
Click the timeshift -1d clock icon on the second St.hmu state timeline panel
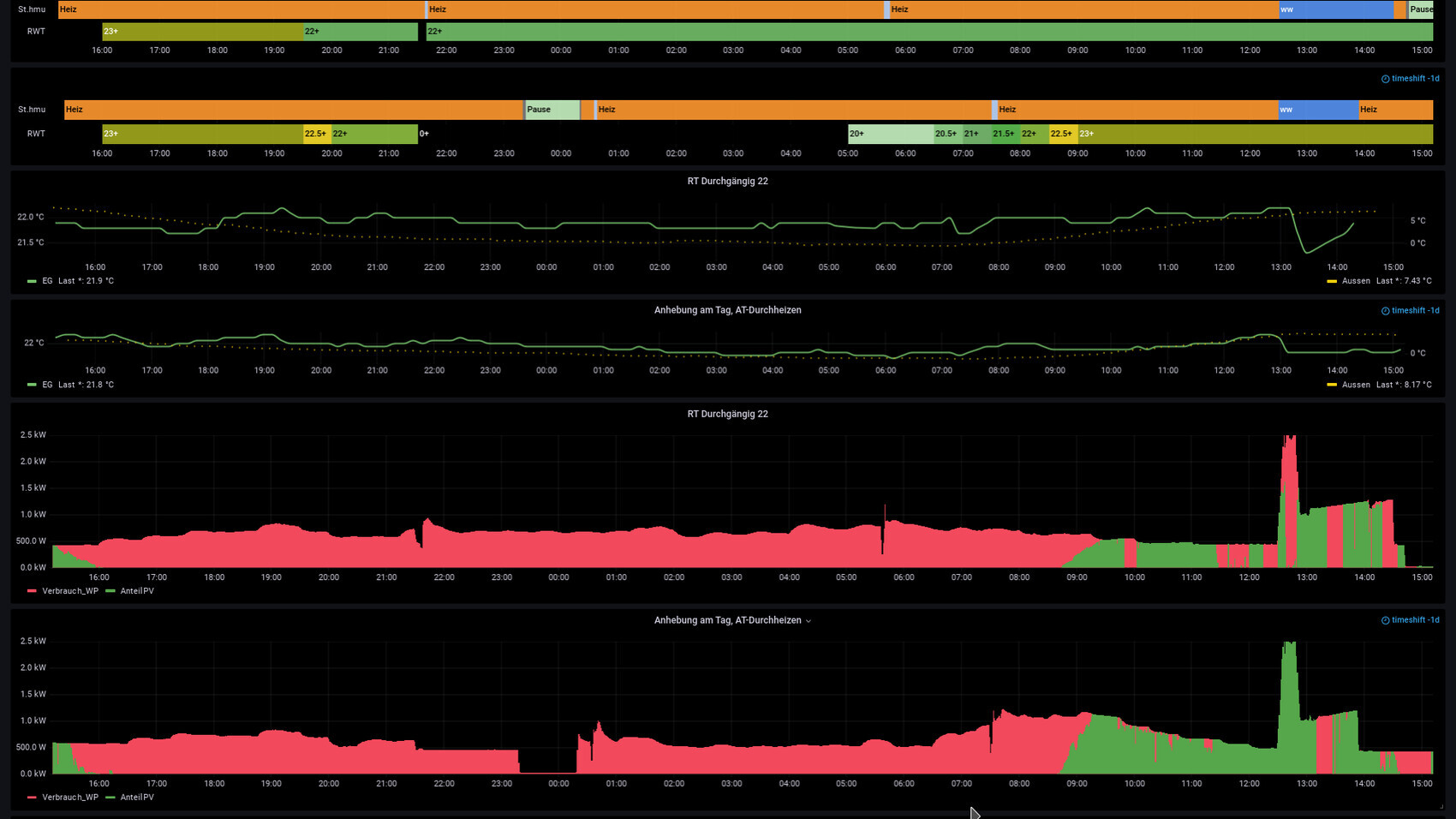pos(1385,79)
